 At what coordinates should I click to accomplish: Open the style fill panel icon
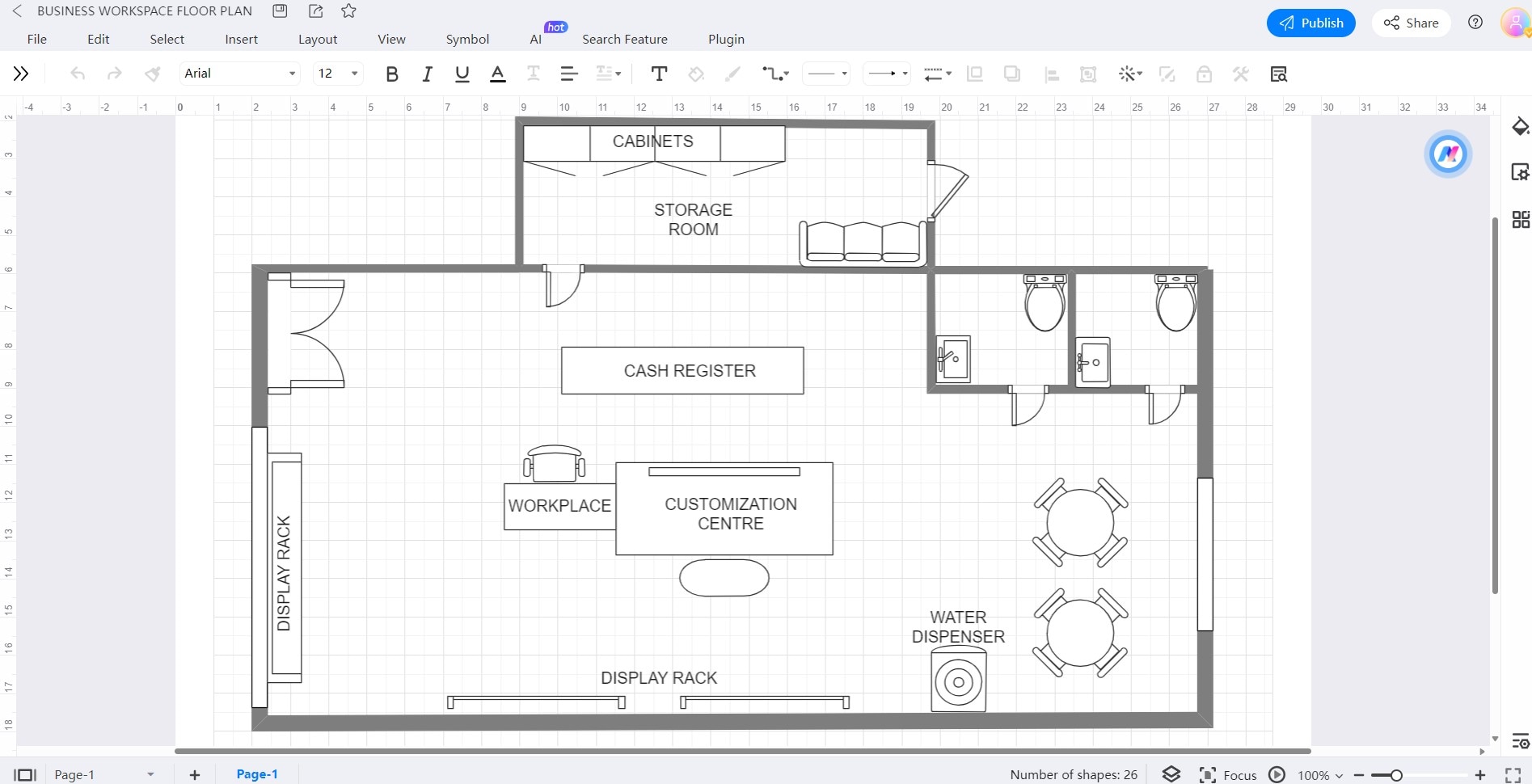[x=1520, y=127]
